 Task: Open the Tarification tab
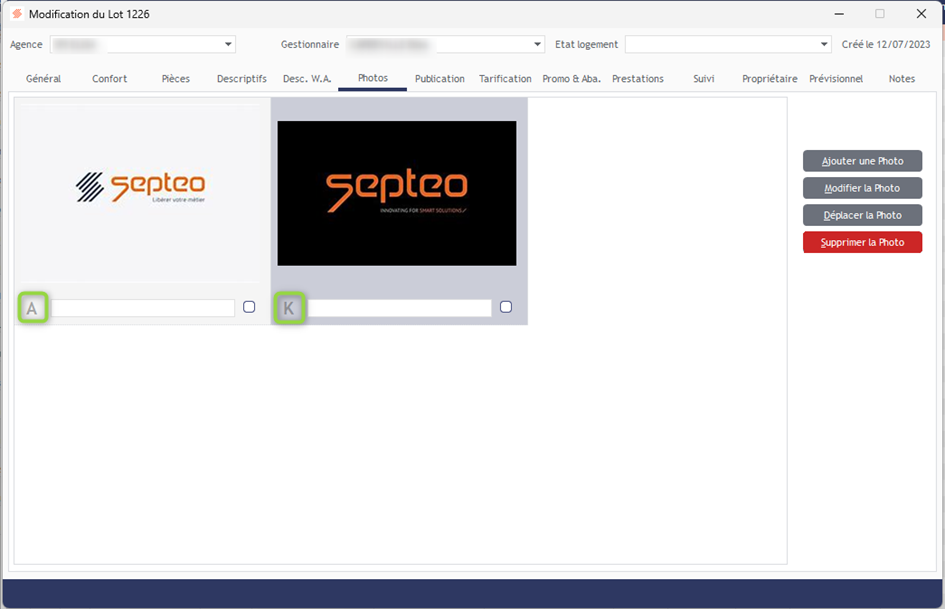pyautogui.click(x=505, y=79)
